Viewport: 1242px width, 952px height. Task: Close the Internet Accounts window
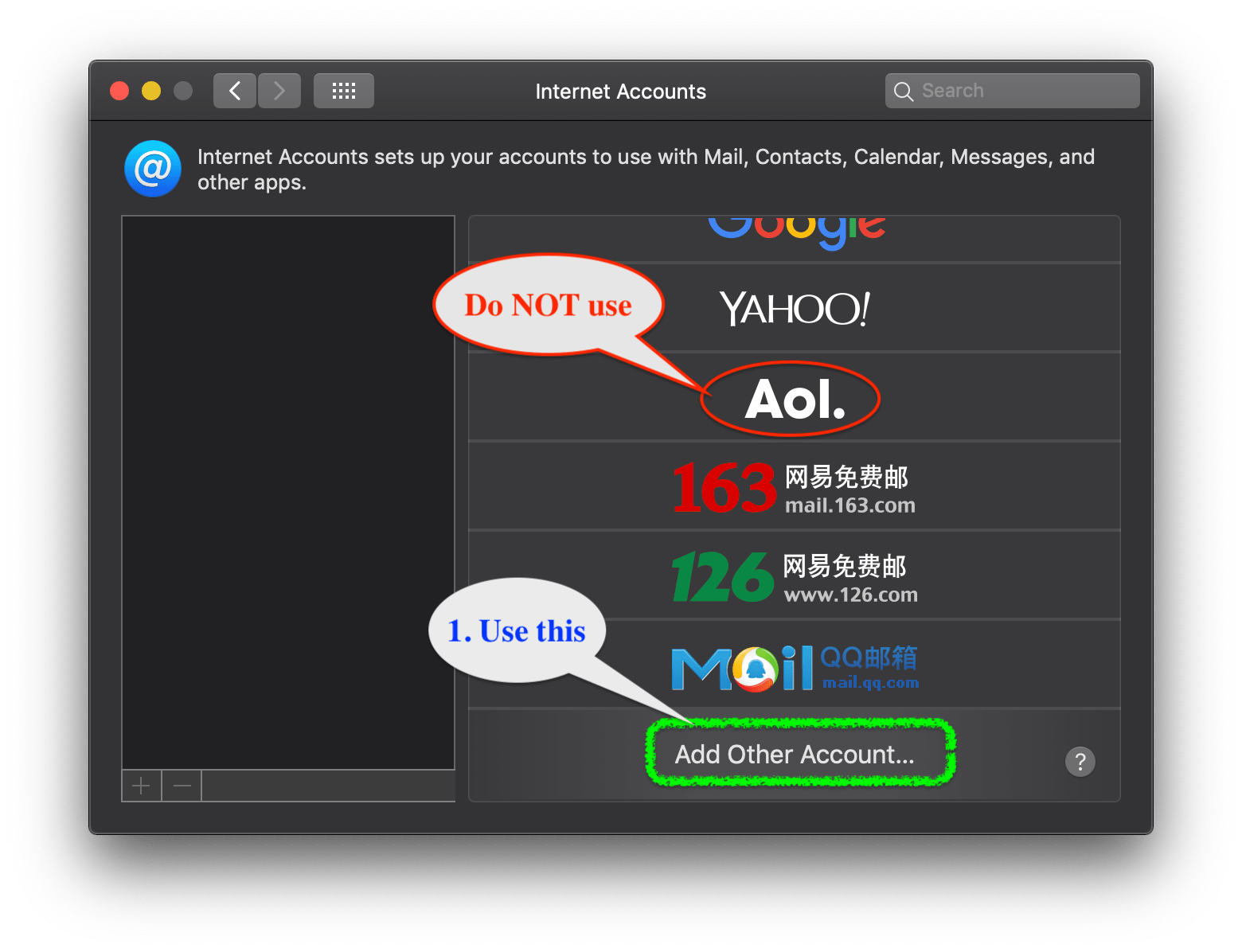pyautogui.click(x=119, y=91)
